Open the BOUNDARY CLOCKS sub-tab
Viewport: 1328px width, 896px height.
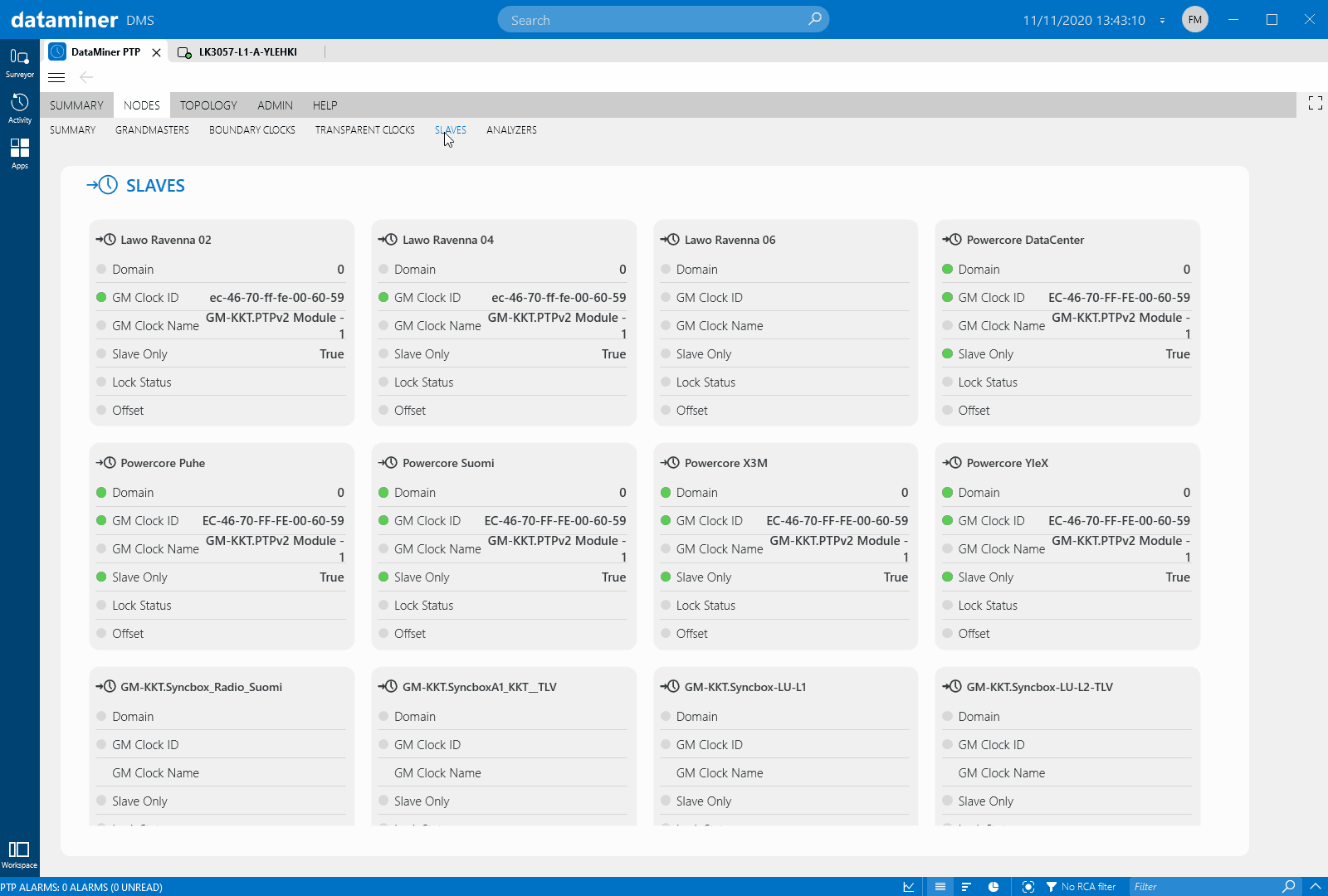252,130
